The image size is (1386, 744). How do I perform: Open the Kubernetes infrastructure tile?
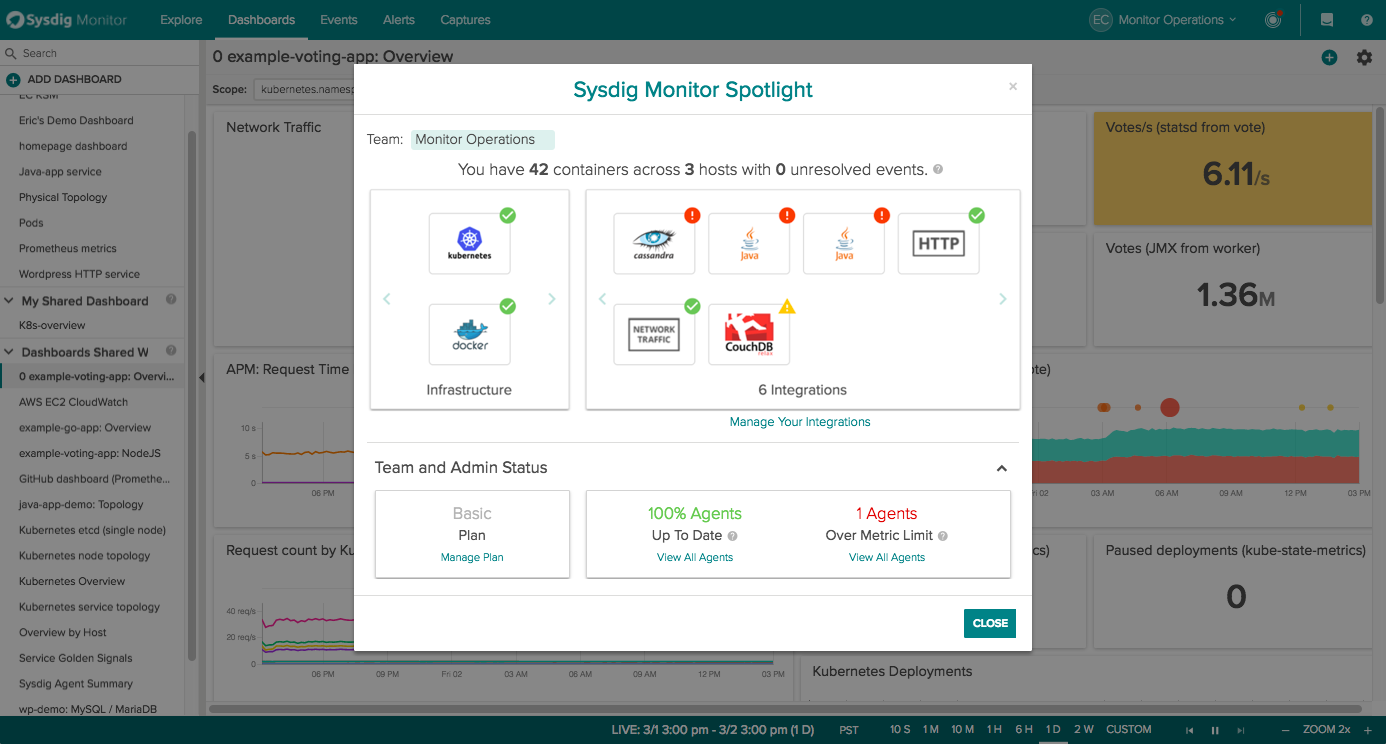pyautogui.click(x=469, y=243)
